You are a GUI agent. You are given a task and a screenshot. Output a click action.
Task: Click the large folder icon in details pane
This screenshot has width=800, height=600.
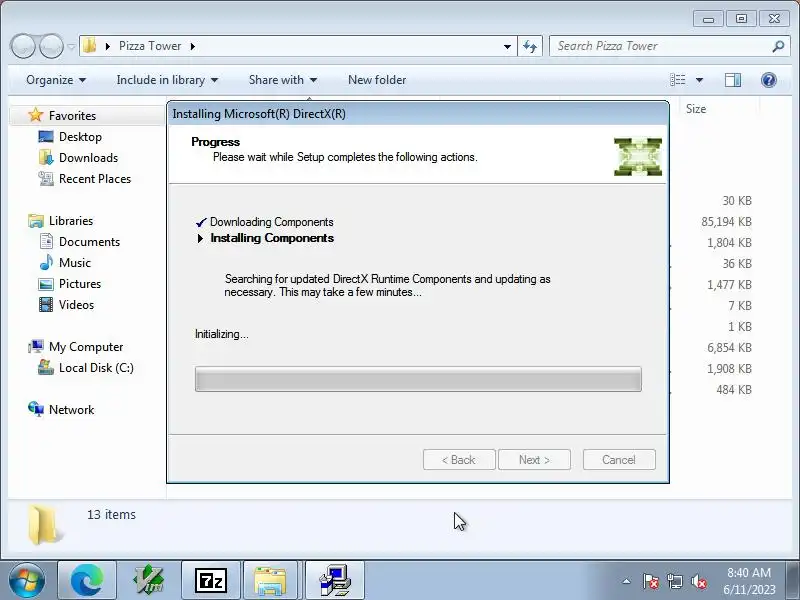(x=45, y=524)
